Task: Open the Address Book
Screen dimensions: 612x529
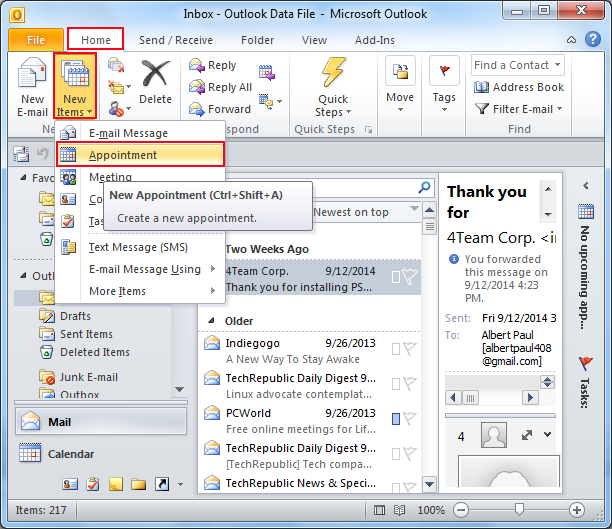Action: click(519, 87)
